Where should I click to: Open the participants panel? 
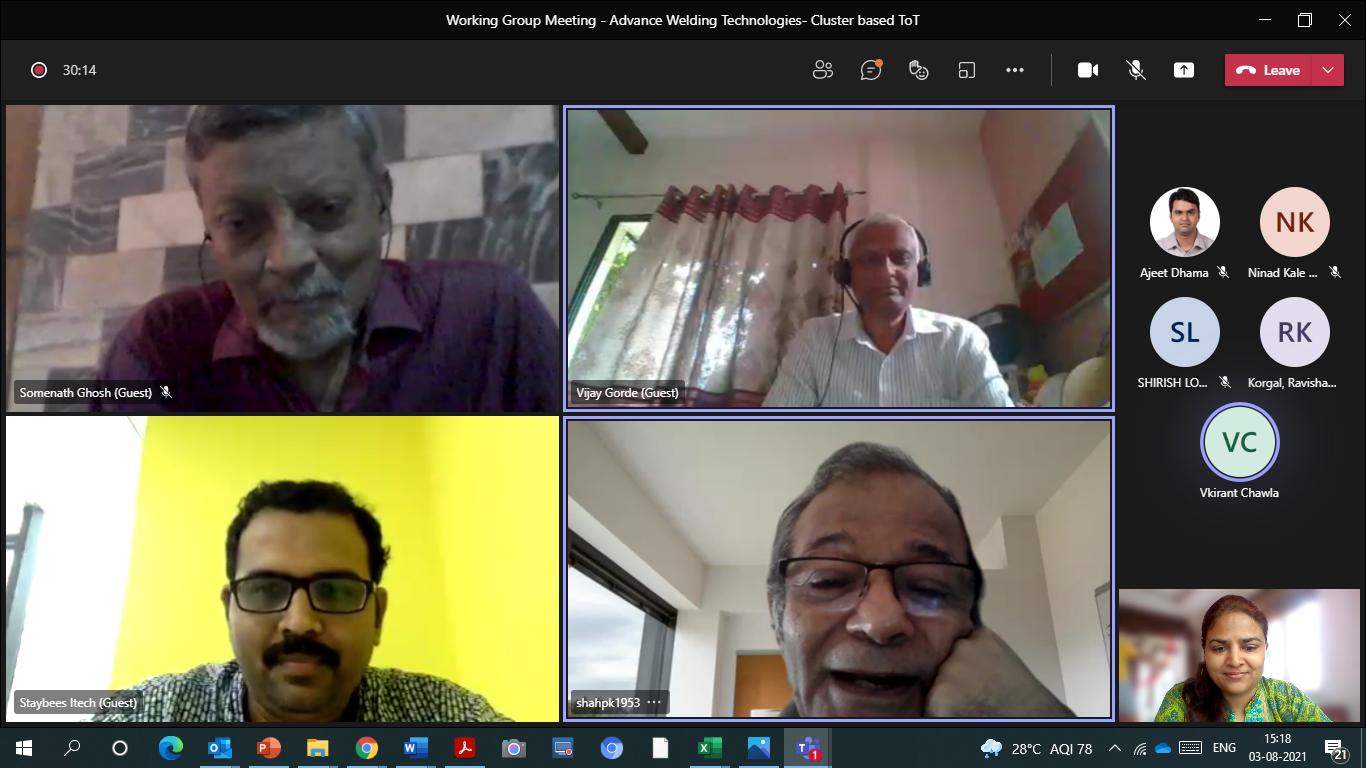click(x=823, y=70)
